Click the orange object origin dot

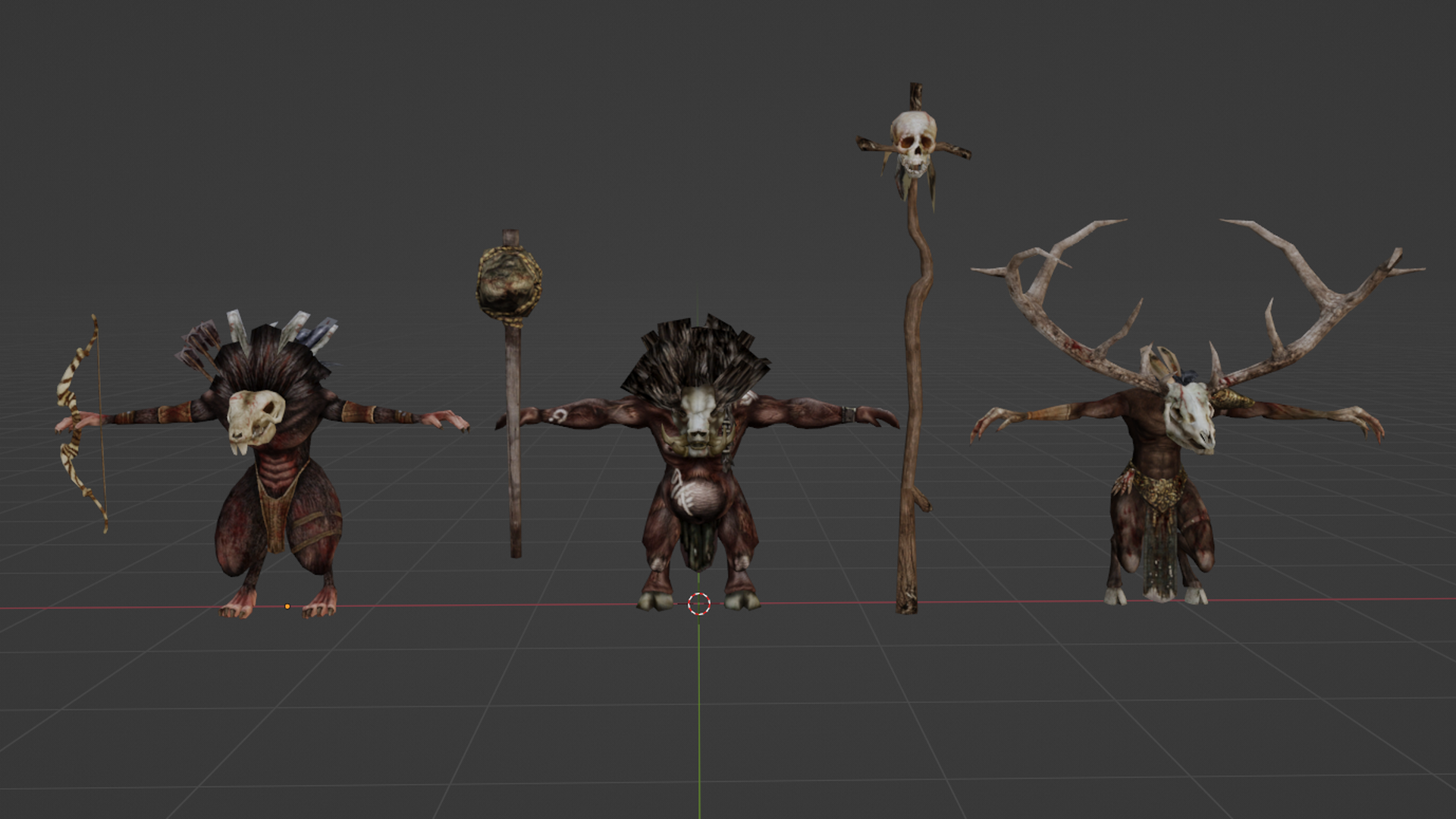pyautogui.click(x=287, y=607)
